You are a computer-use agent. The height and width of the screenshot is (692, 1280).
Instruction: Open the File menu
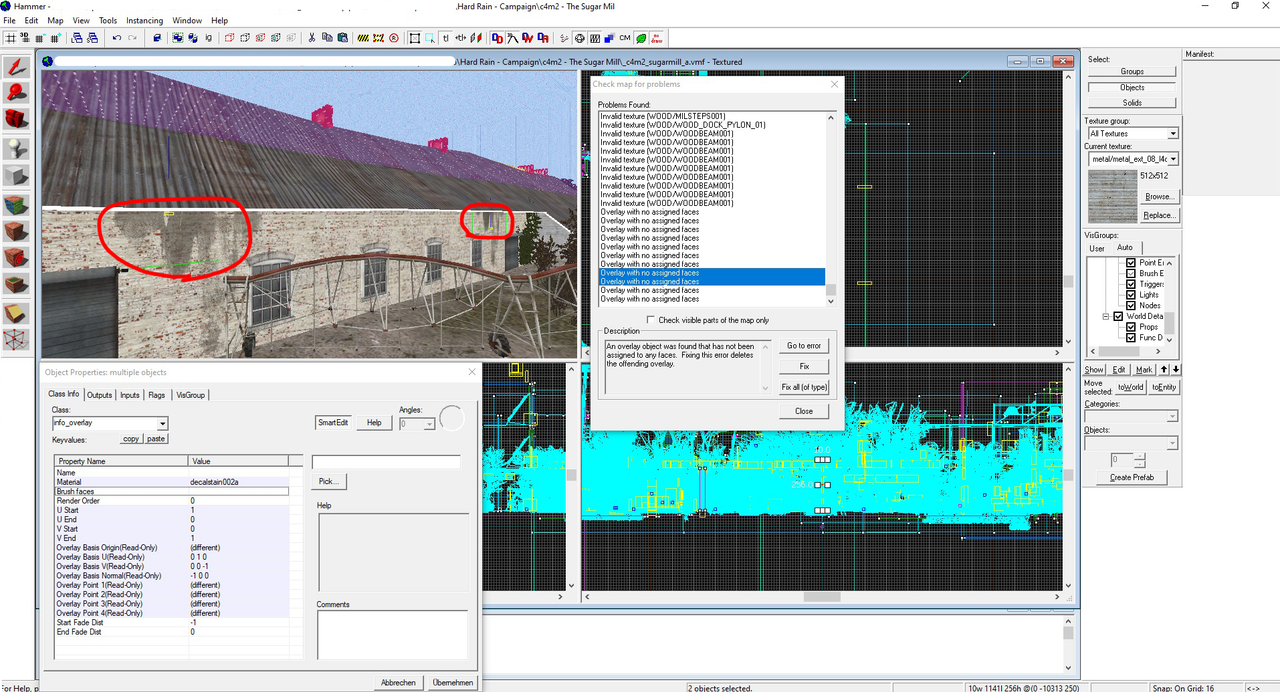click(9, 20)
